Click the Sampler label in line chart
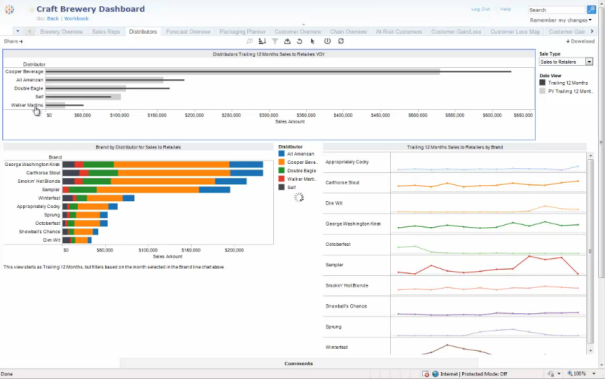The height and width of the screenshot is (379, 605). (x=334, y=265)
